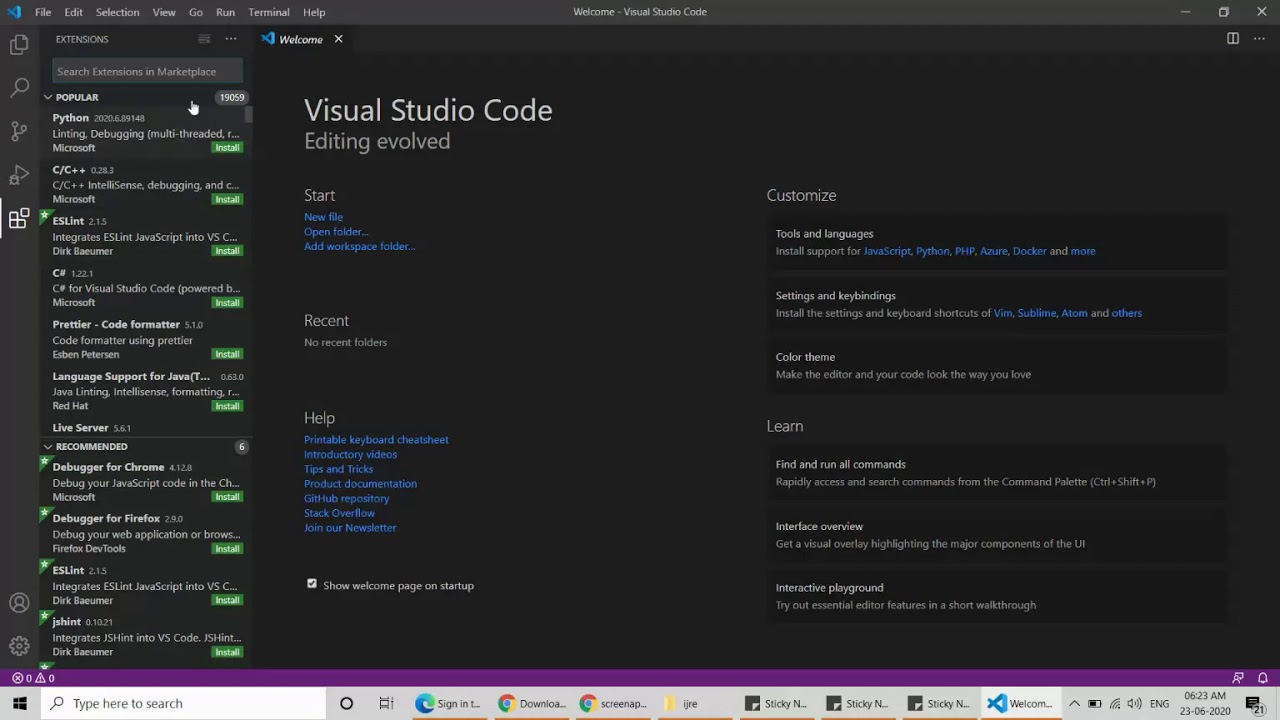Open the Windows Start menu
This screenshot has height=720, width=1280.
tap(20, 703)
